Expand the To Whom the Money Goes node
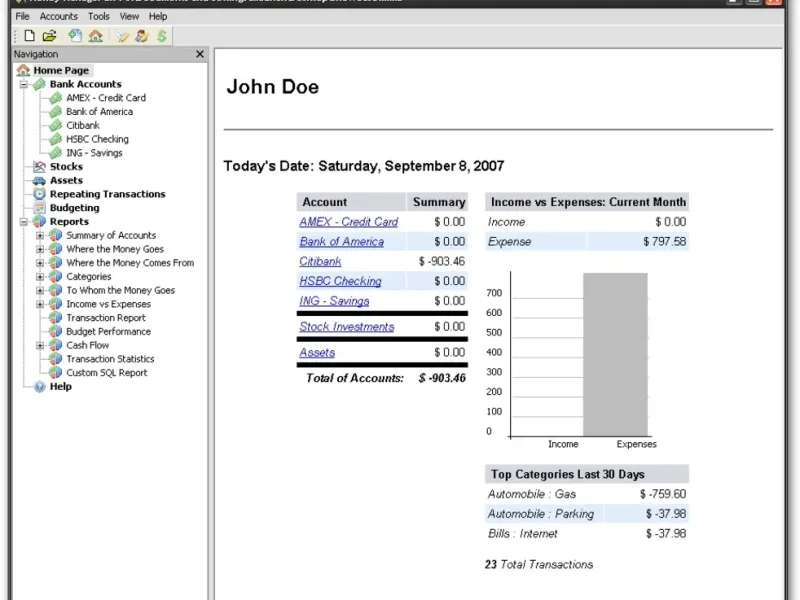Screen dimensions: 800x600 pos(40,291)
